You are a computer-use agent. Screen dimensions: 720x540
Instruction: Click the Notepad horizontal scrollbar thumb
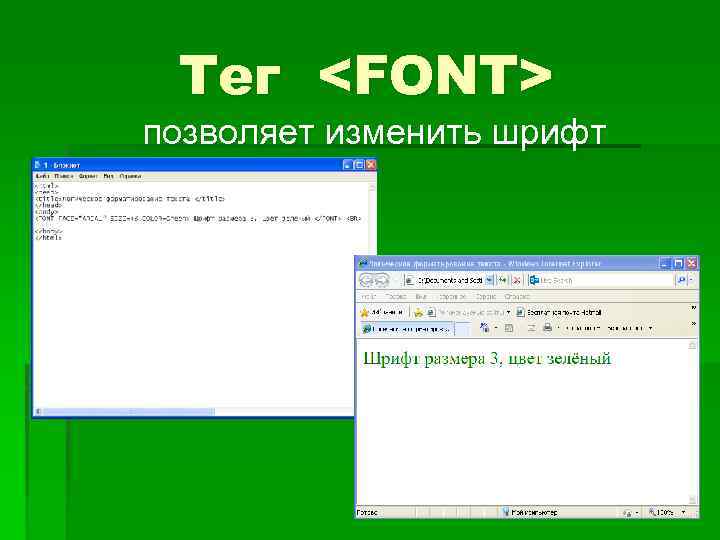pyautogui.click(x=129, y=411)
